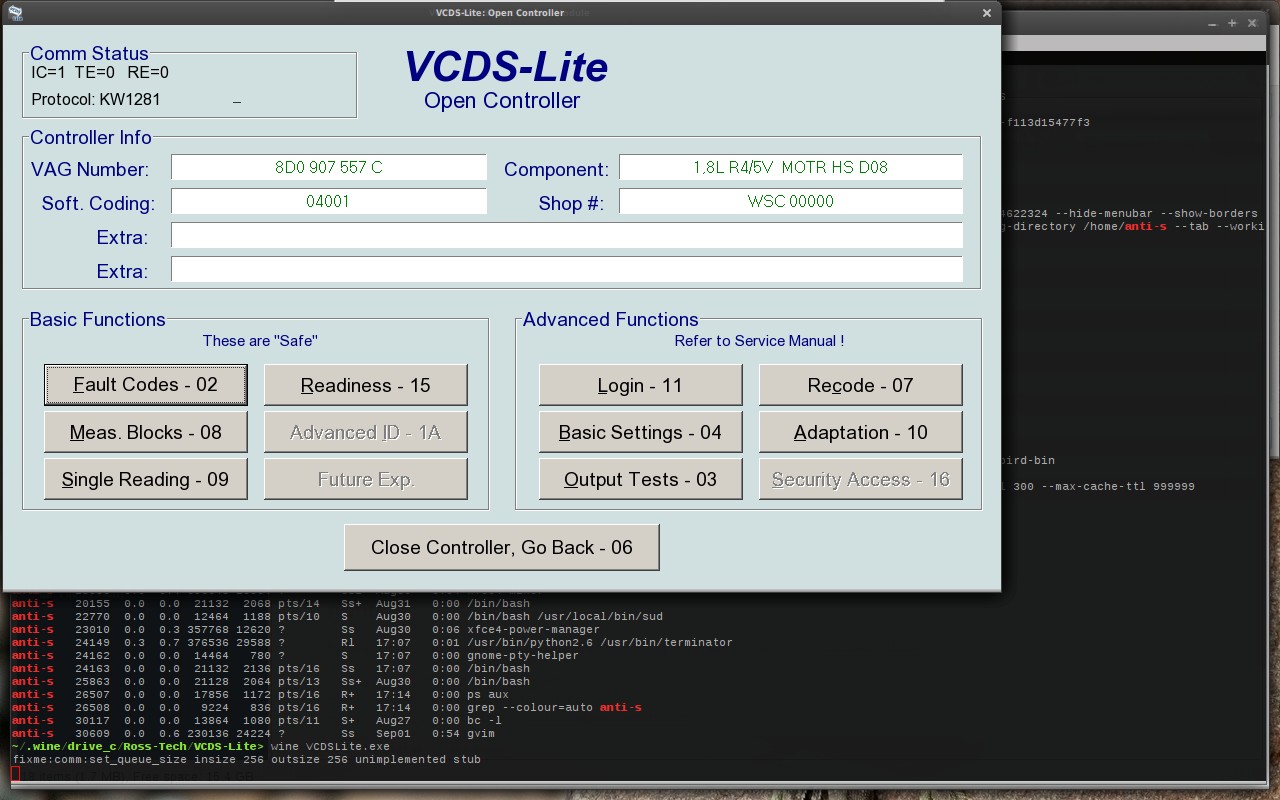The height and width of the screenshot is (800, 1280).
Task: Click the Shop # field WSC 00000
Action: (x=791, y=201)
